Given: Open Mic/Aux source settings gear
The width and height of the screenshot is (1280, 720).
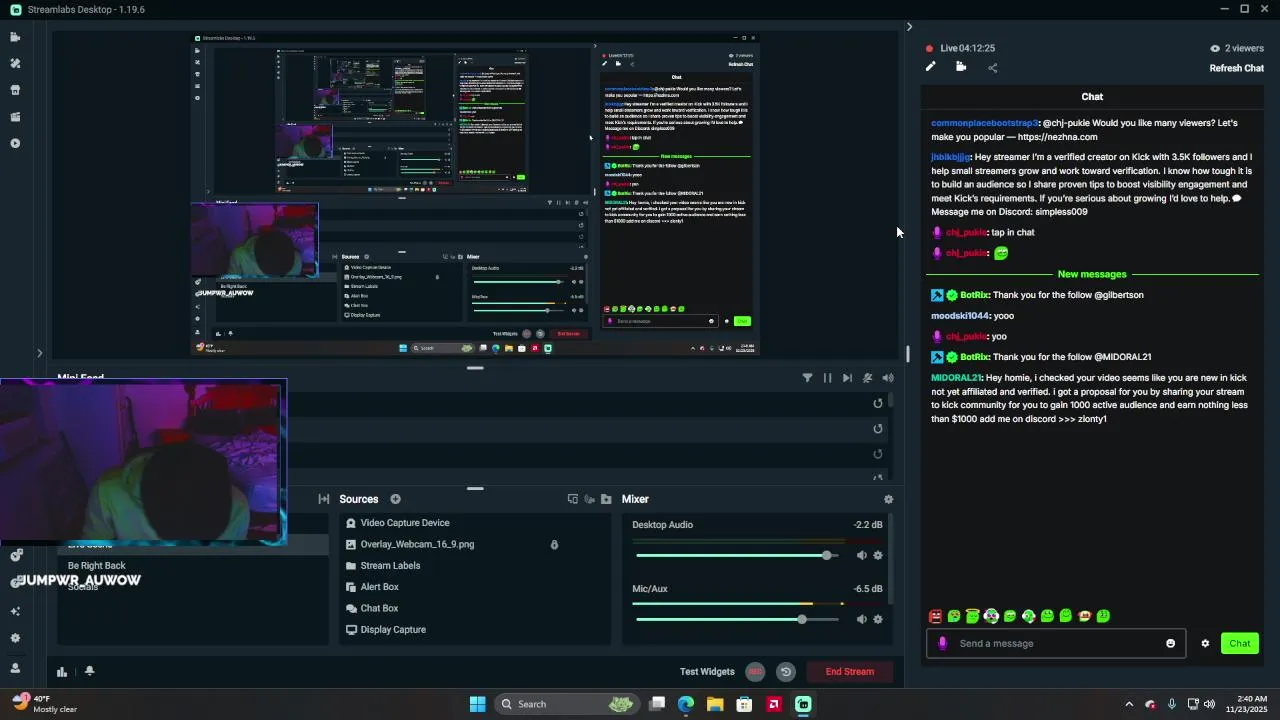Looking at the screenshot, I should coord(878,619).
